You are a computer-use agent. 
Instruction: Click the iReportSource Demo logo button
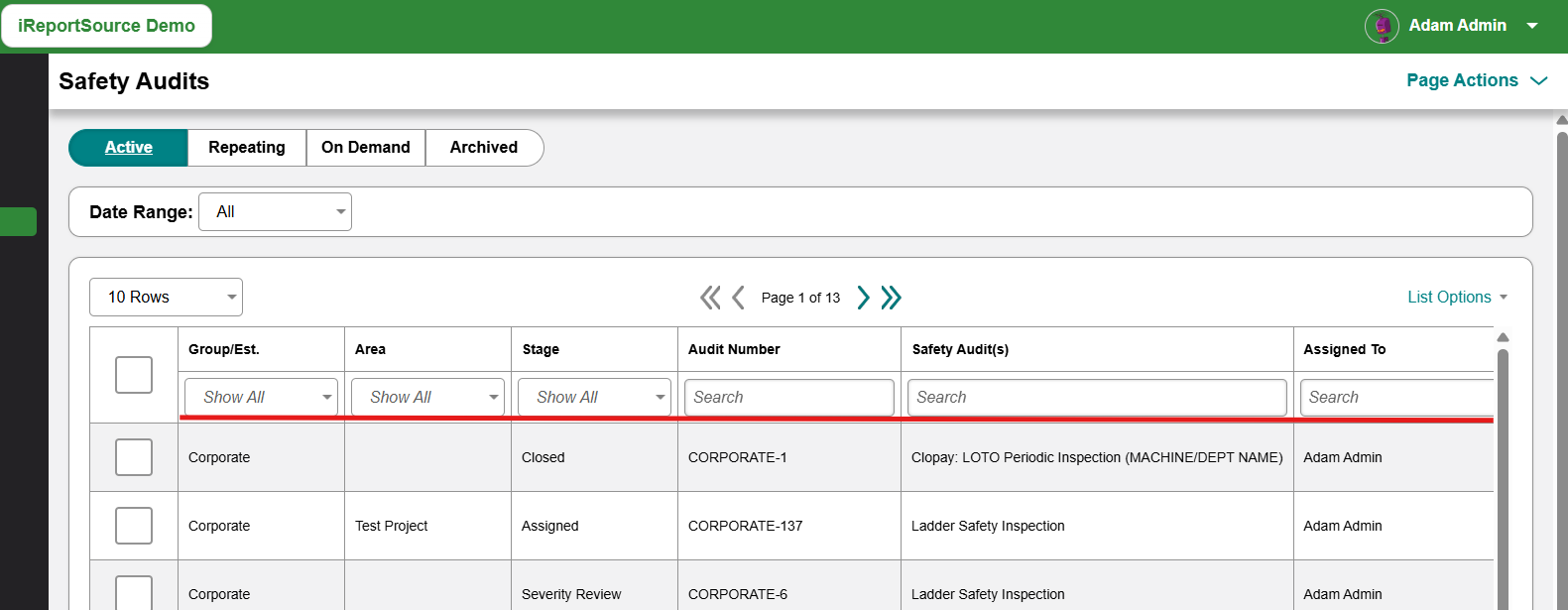pos(106,26)
